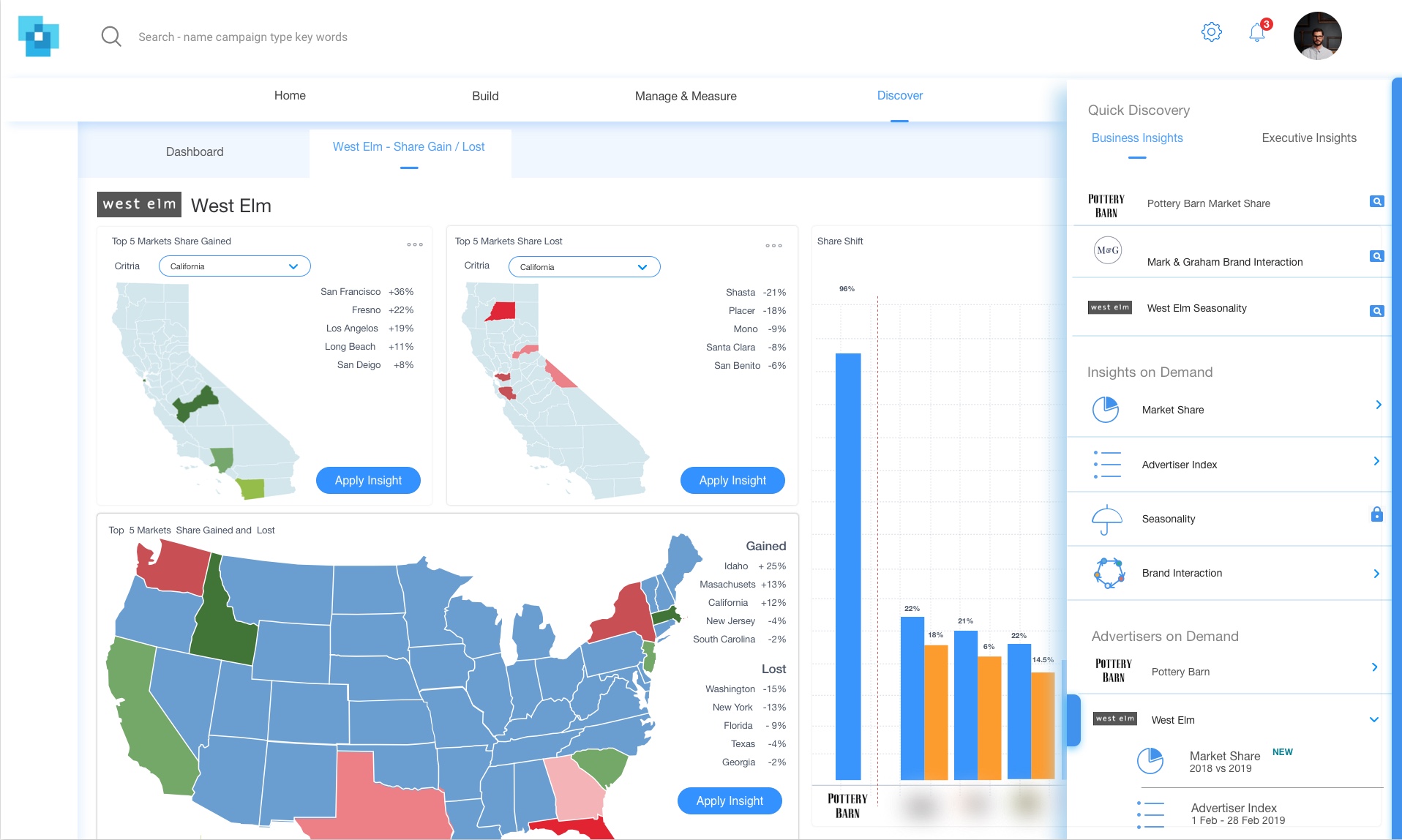This screenshot has width=1402, height=840.
Task: Click Masachusets +13% entry
Action: pyautogui.click(x=743, y=585)
